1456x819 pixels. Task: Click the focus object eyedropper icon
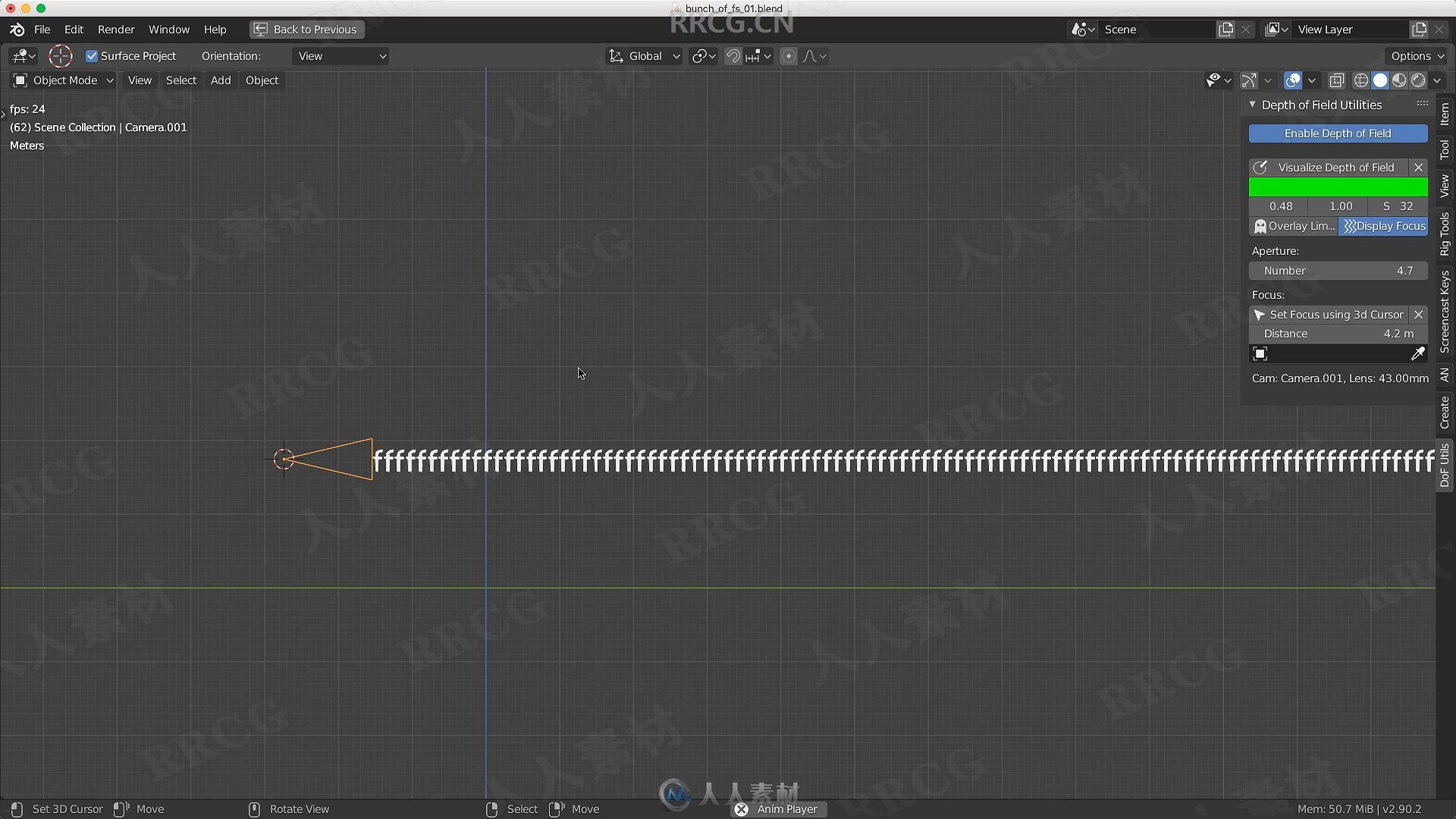pos(1417,354)
